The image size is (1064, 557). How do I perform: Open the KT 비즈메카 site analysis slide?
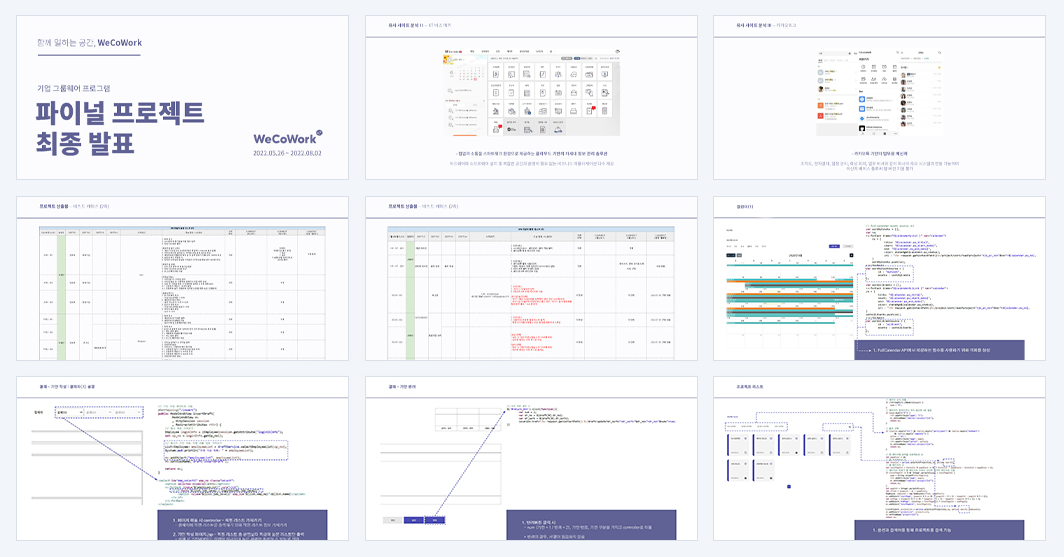coord(531,98)
